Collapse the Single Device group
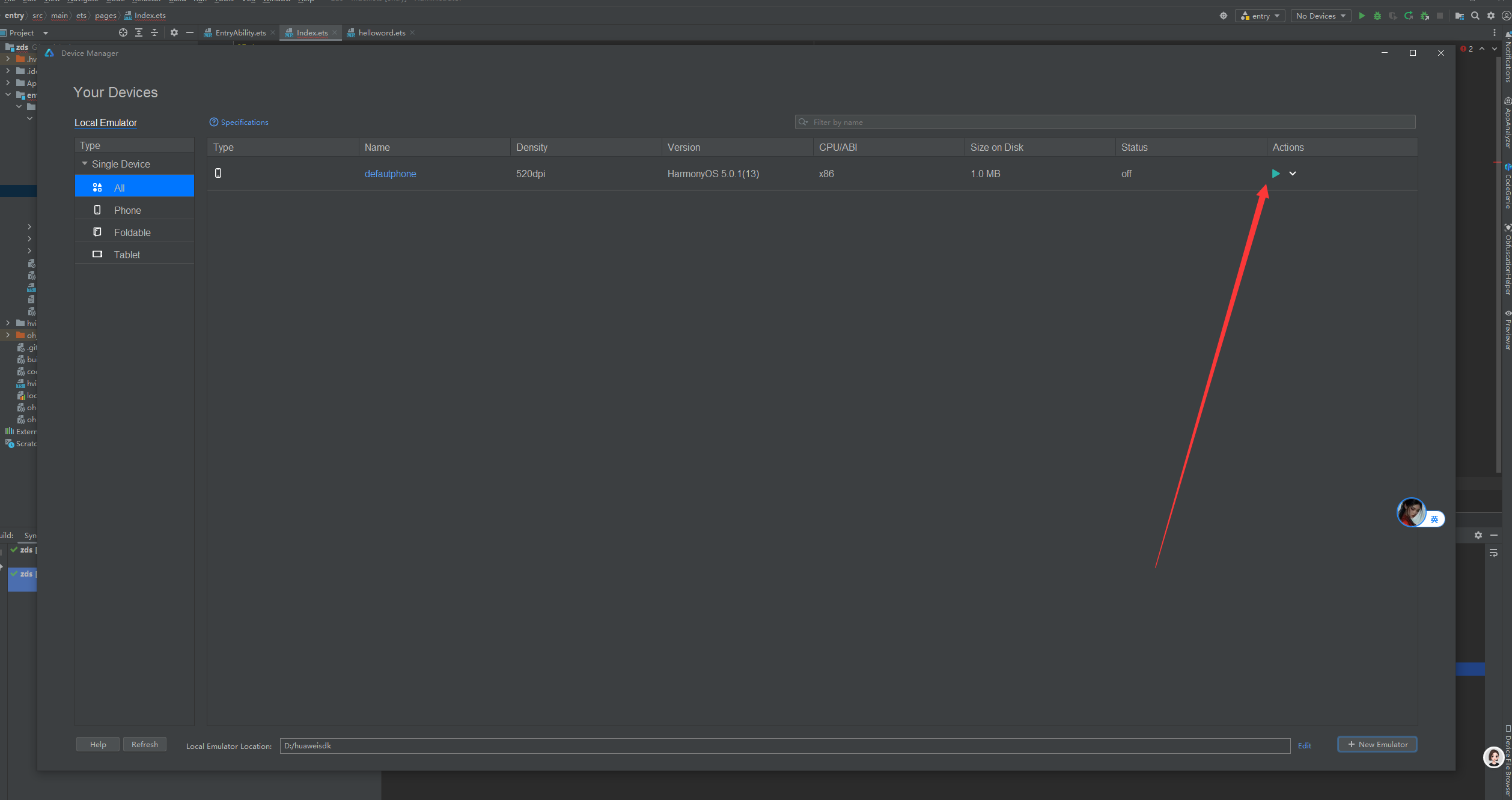Image resolution: width=1512 pixels, height=800 pixels. pyautogui.click(x=85, y=164)
